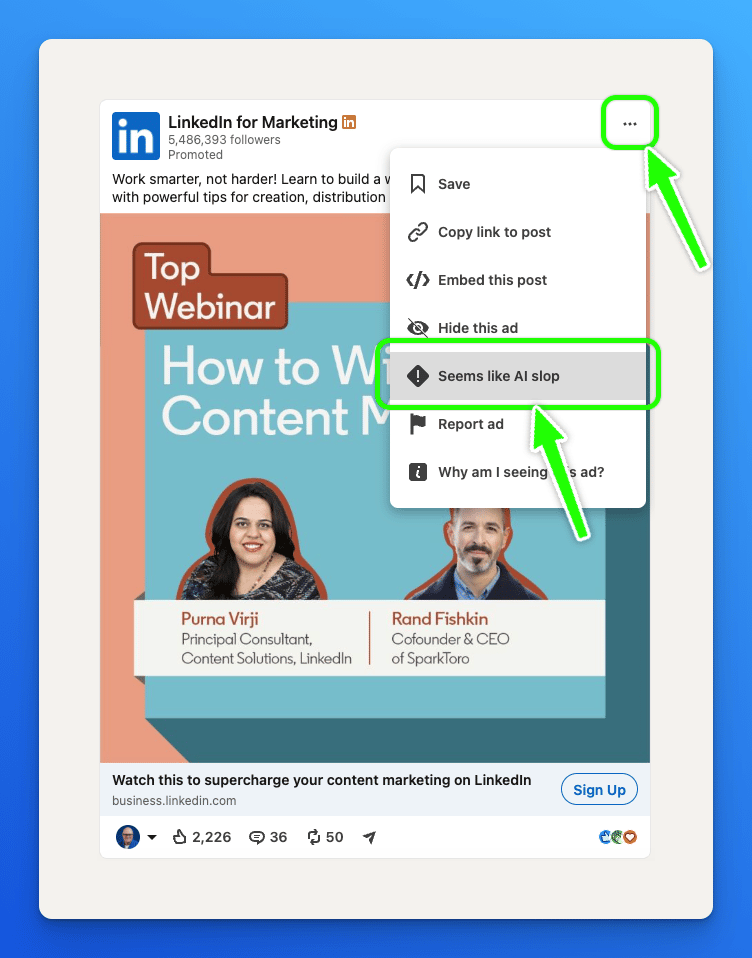Click the LinkedIn for Marketing logo avatar
This screenshot has width=752, height=958.
(x=136, y=136)
